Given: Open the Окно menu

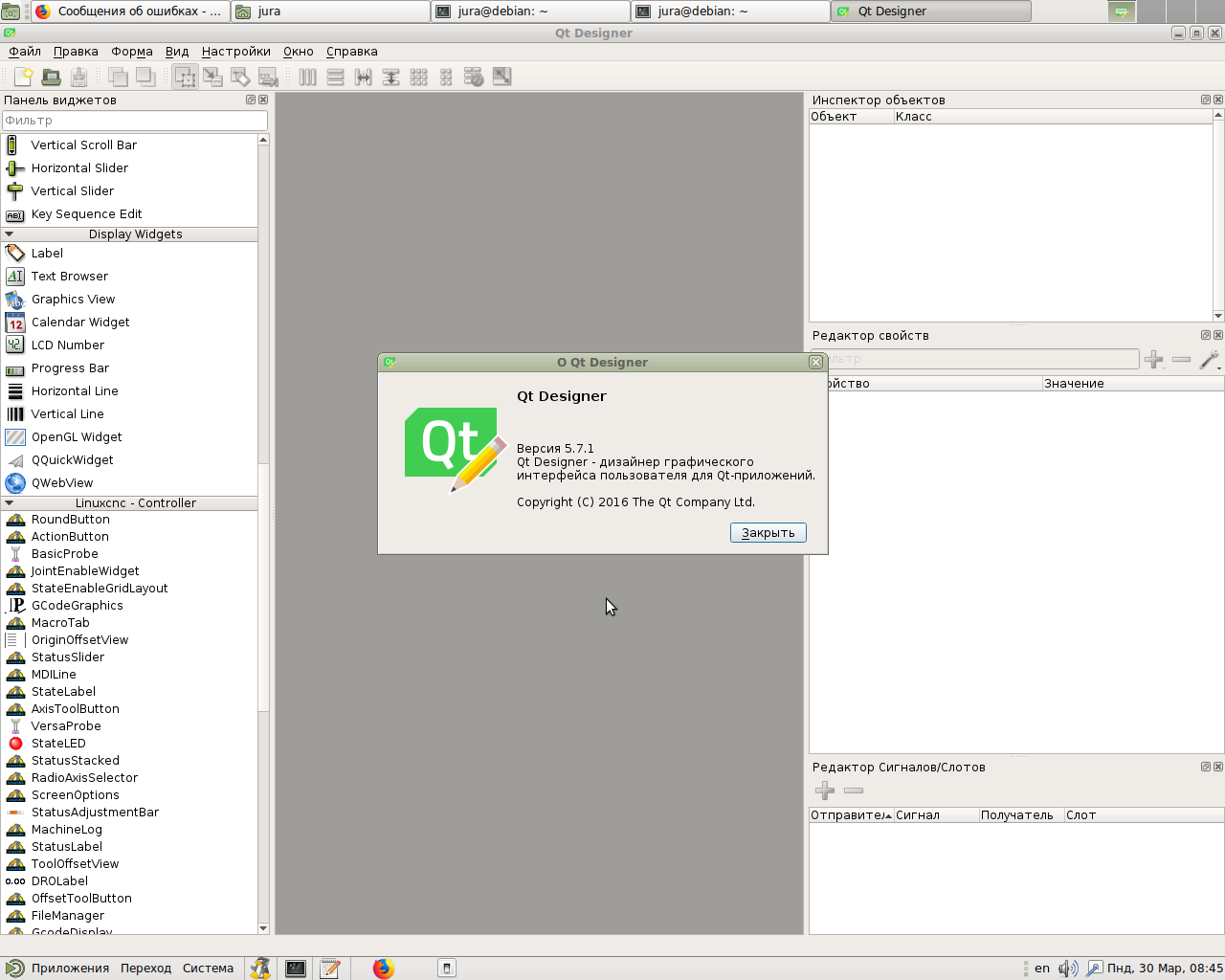Looking at the screenshot, I should pyautogui.click(x=299, y=52).
